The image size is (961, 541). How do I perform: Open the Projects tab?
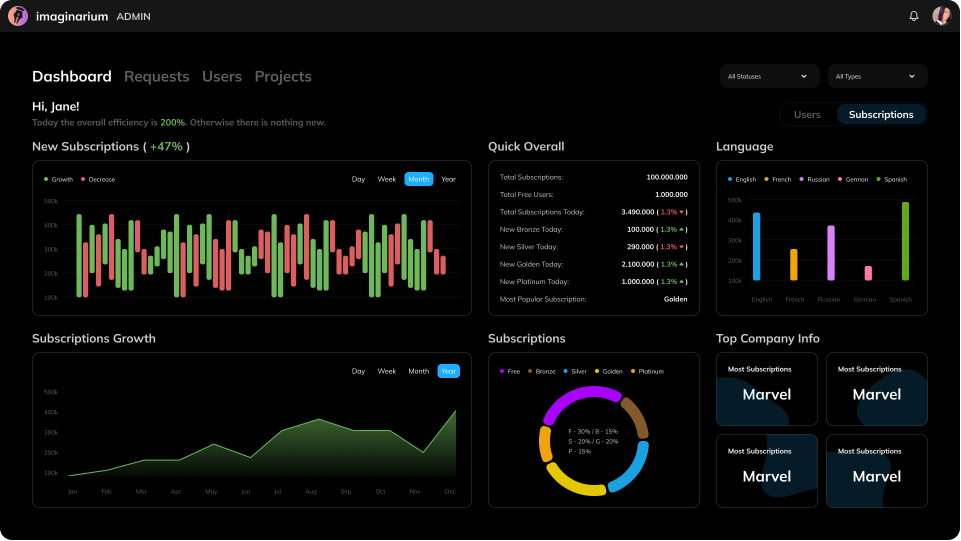(x=283, y=77)
